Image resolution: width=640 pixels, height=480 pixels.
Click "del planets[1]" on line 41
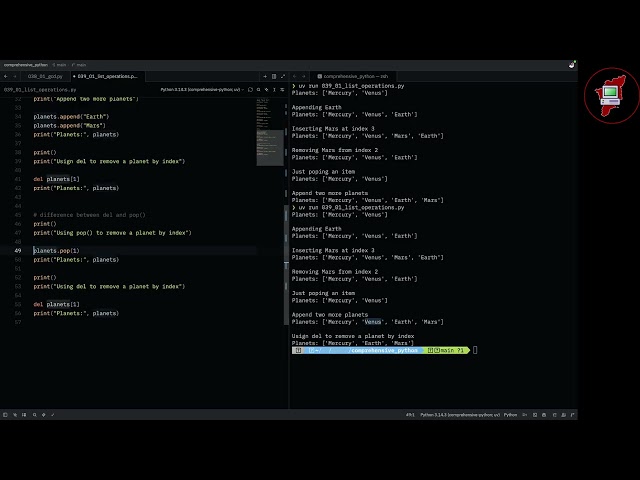56,179
